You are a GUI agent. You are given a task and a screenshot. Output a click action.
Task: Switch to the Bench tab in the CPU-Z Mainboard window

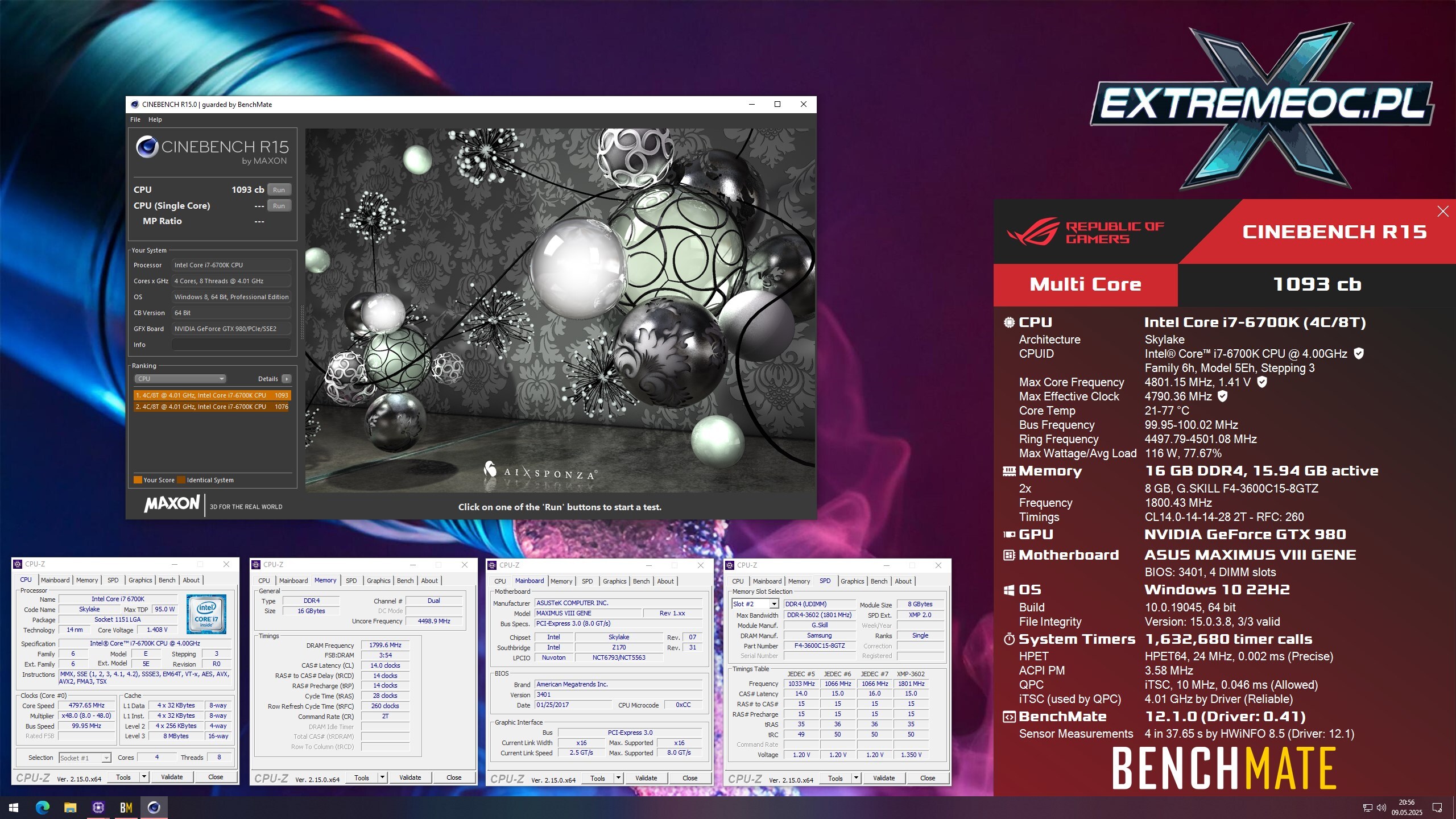tap(641, 581)
